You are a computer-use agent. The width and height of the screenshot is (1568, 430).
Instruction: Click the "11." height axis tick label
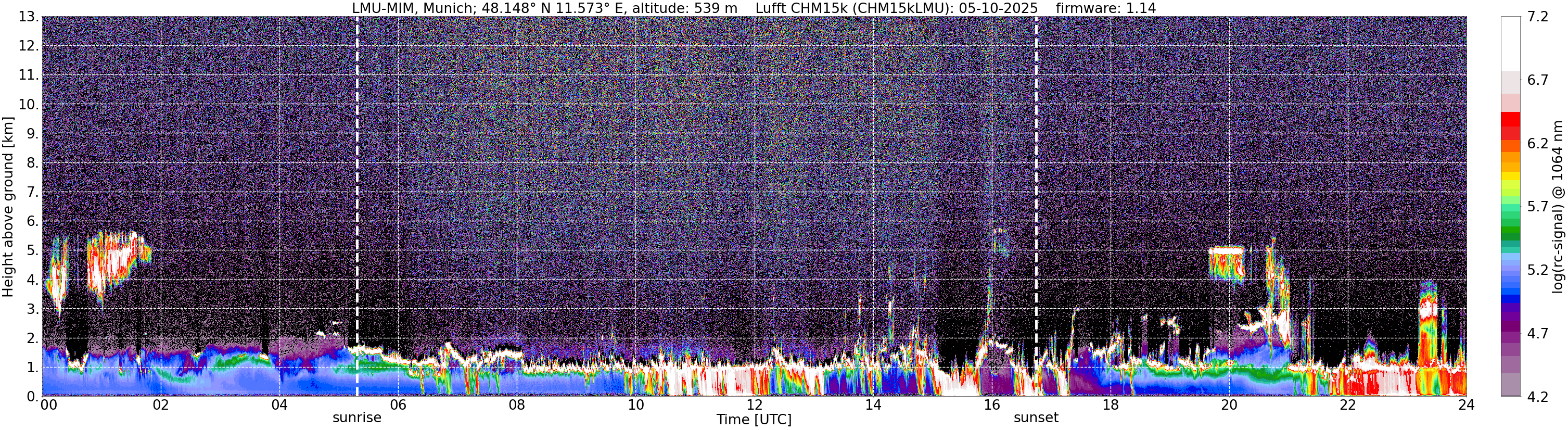coord(29,75)
